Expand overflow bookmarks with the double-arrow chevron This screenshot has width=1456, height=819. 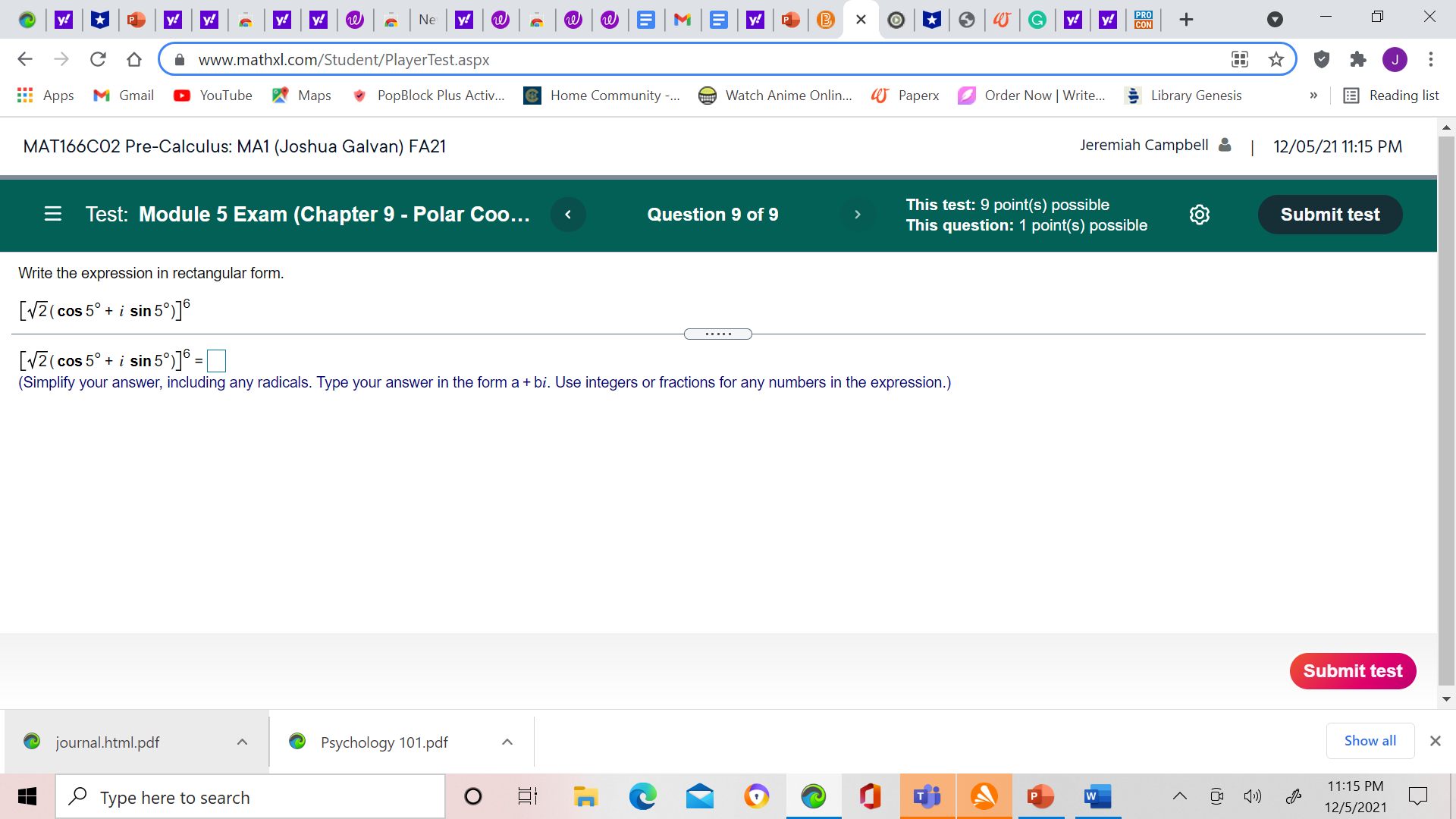1314,96
